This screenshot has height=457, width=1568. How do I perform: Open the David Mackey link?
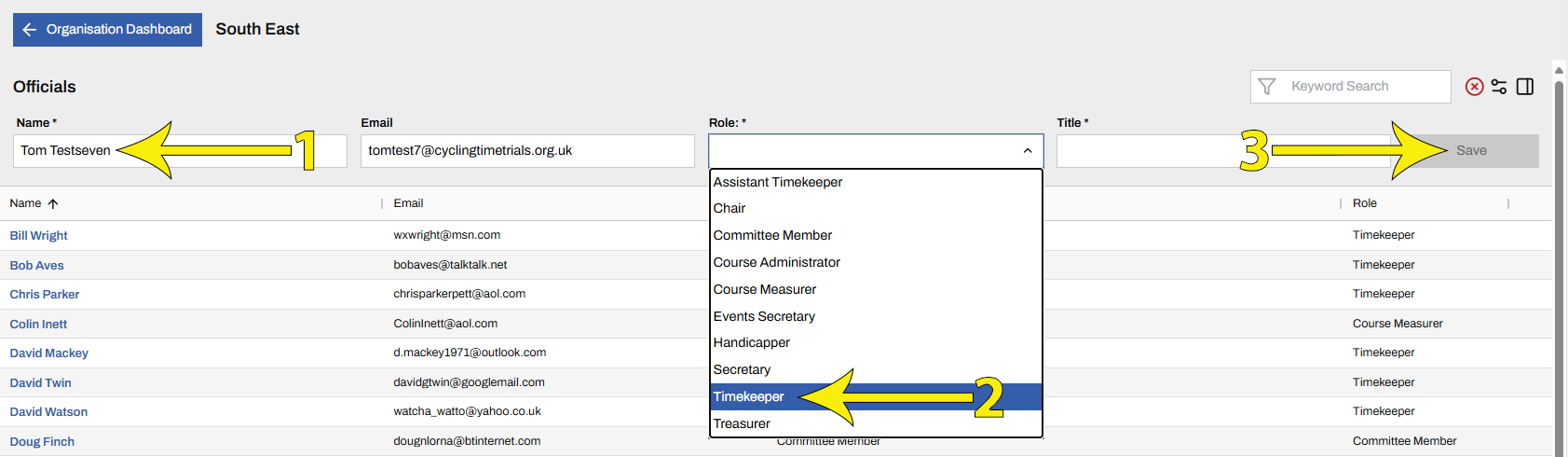click(49, 353)
